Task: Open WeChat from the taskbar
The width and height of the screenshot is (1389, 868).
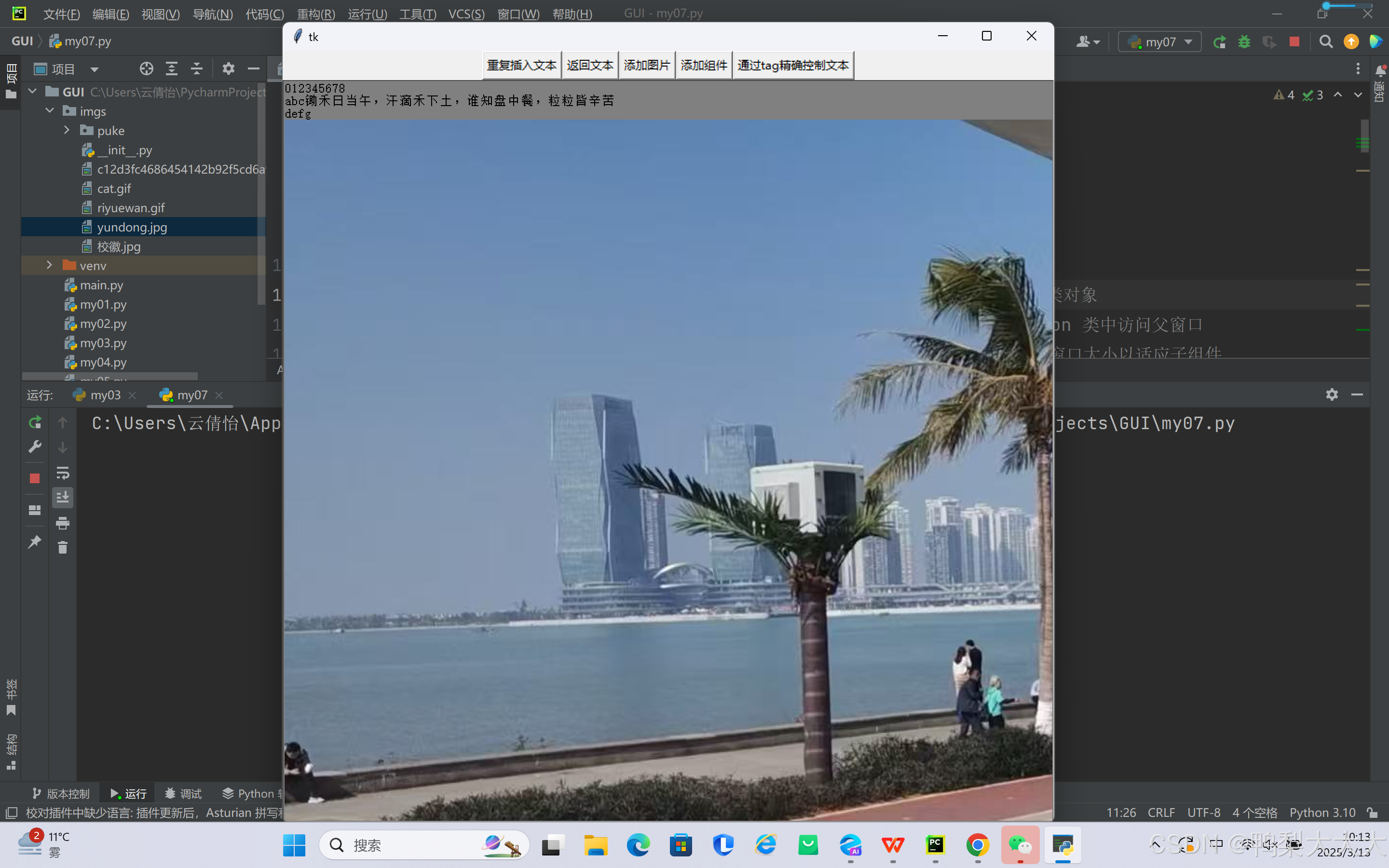Action: point(1020,845)
